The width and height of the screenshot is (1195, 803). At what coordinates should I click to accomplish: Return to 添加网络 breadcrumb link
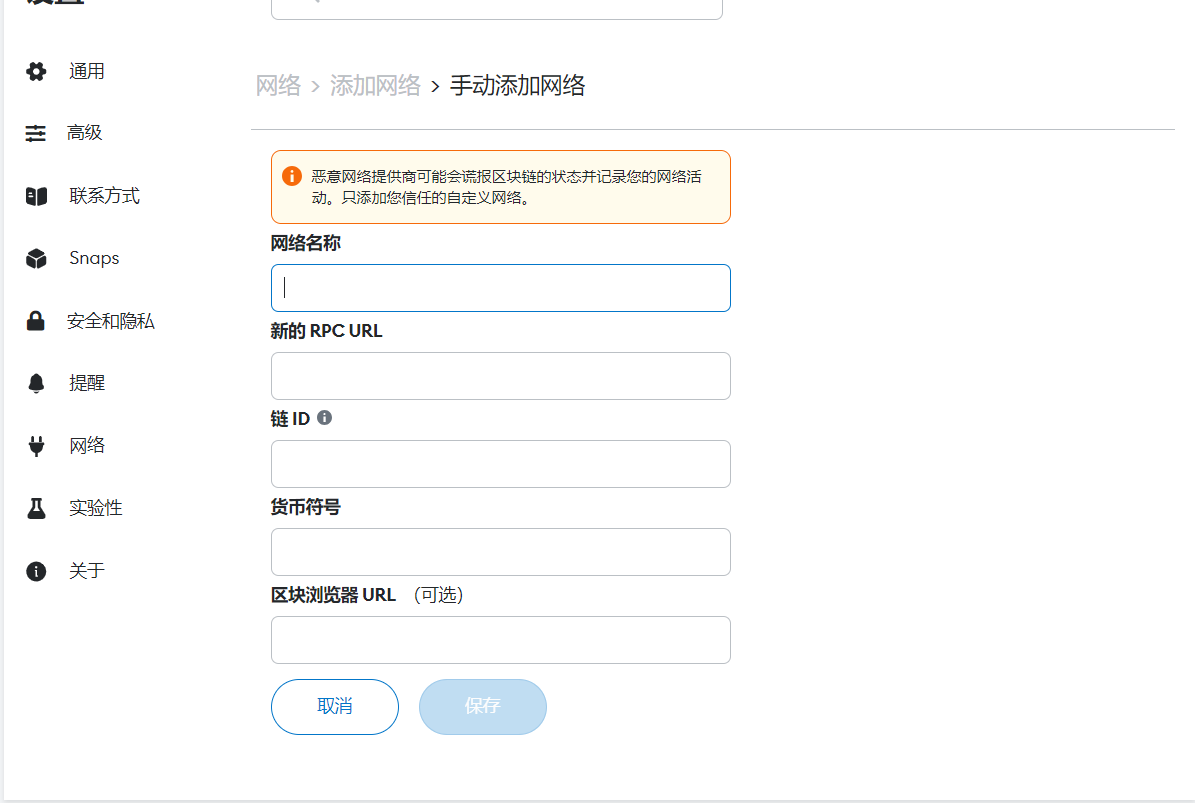(x=375, y=86)
